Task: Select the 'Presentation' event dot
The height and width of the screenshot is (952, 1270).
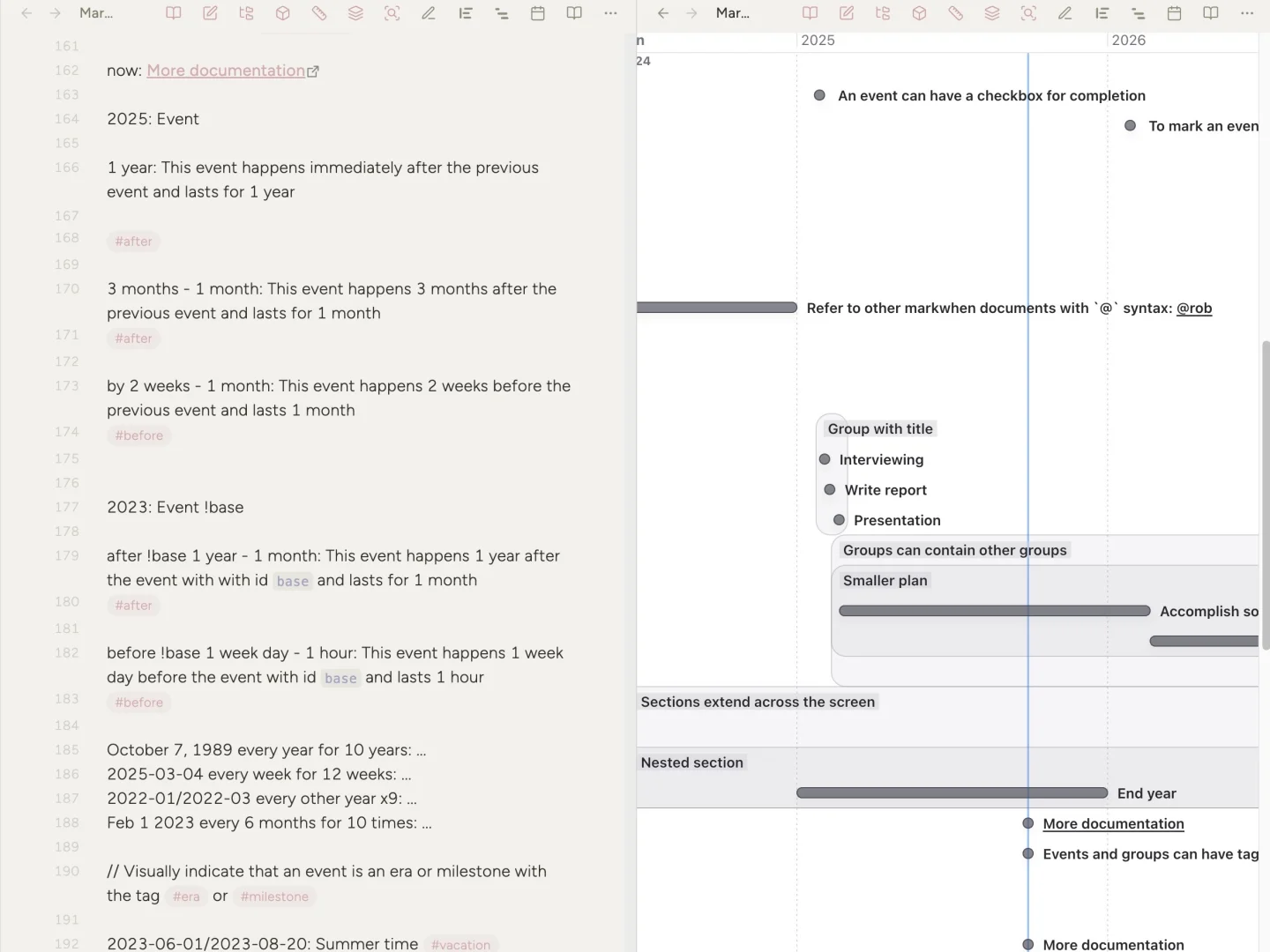Action: click(x=839, y=520)
